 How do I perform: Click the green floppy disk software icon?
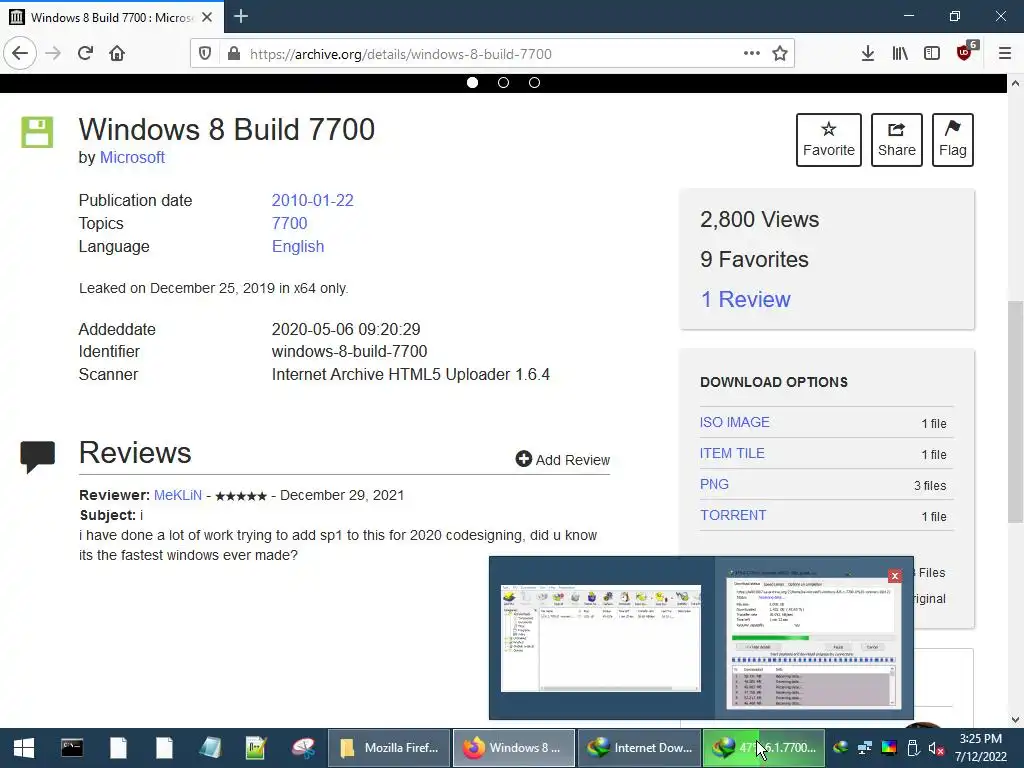click(x=37, y=133)
